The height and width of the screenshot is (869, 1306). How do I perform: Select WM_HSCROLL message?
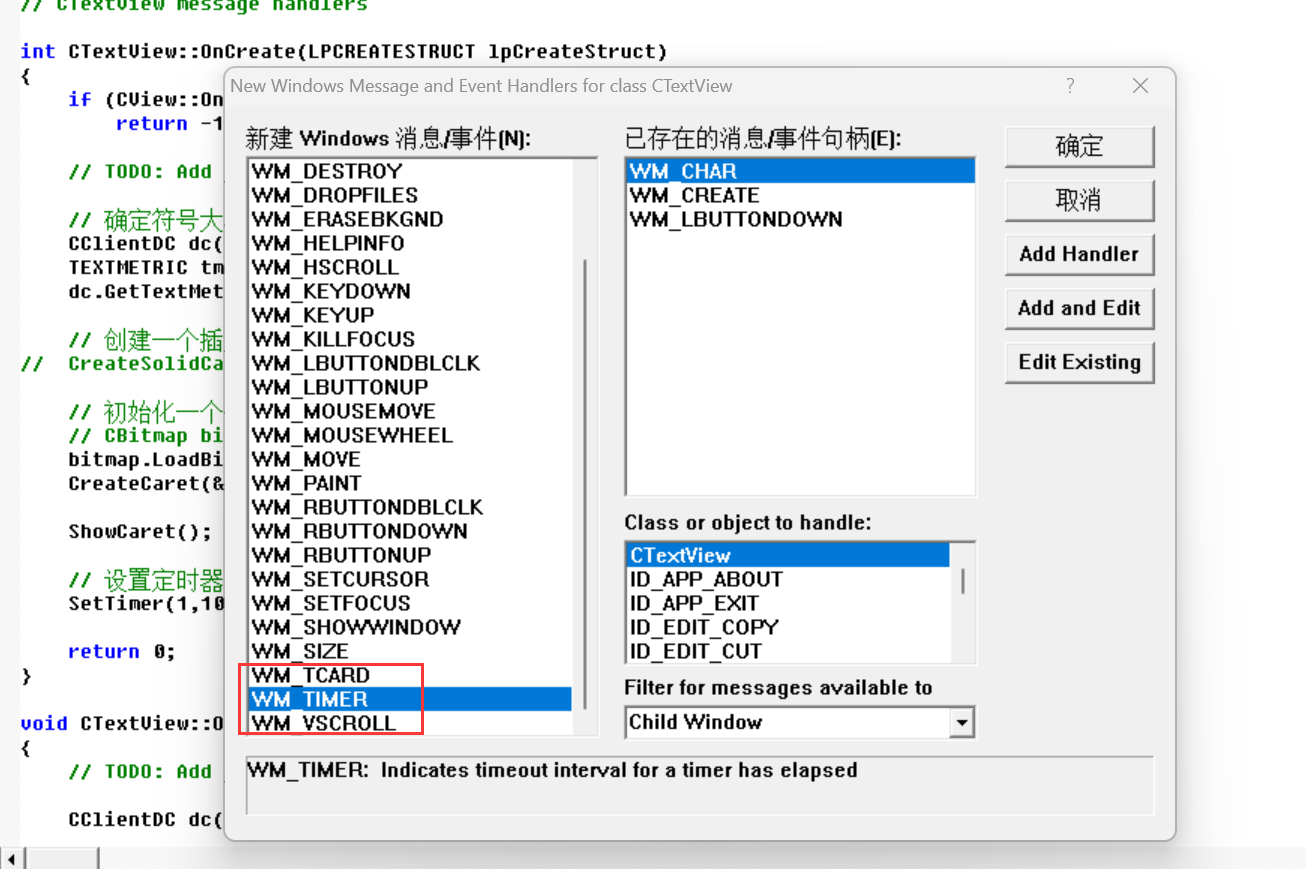[x=410, y=267]
